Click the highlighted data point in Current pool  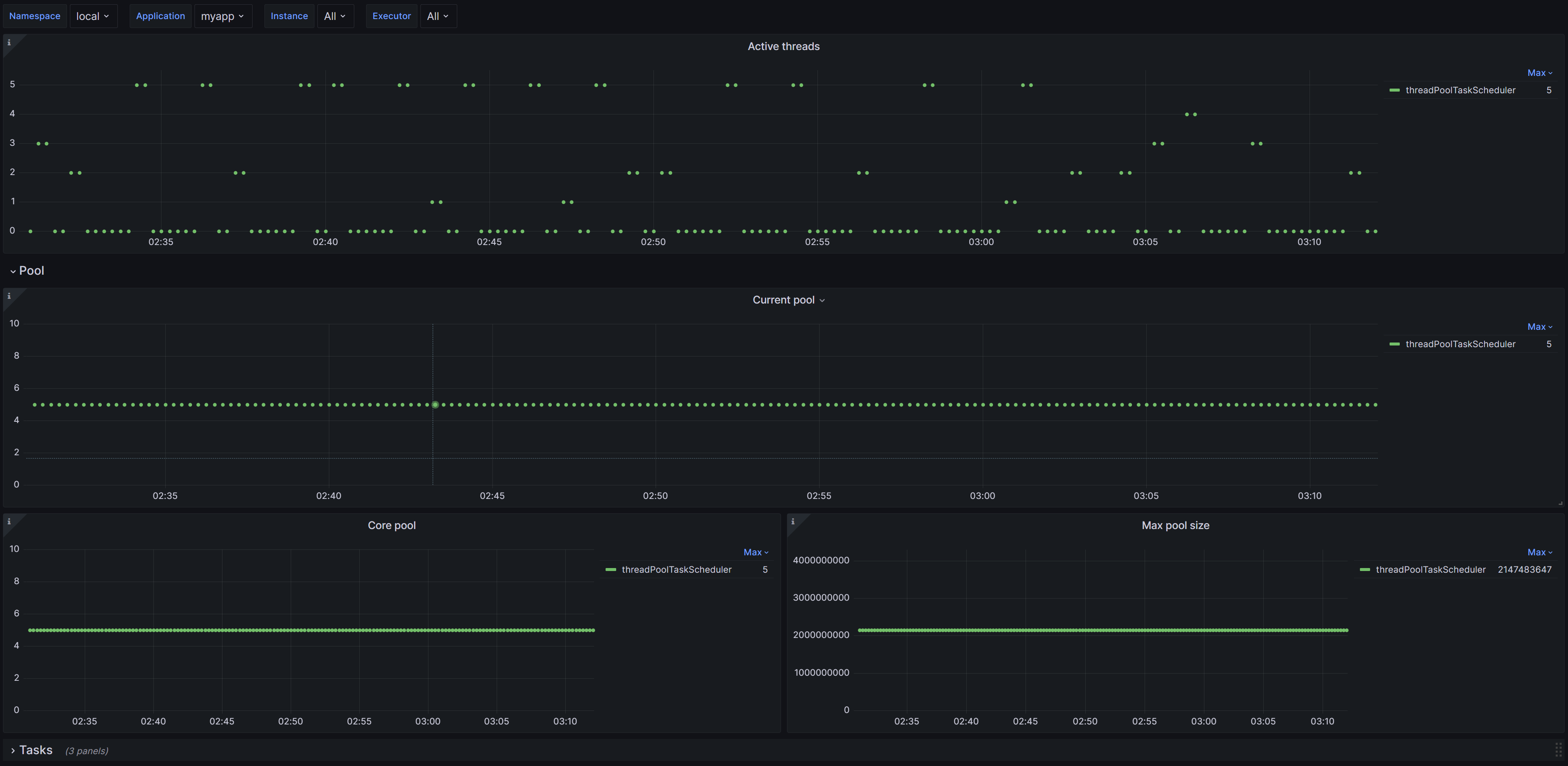(x=435, y=405)
